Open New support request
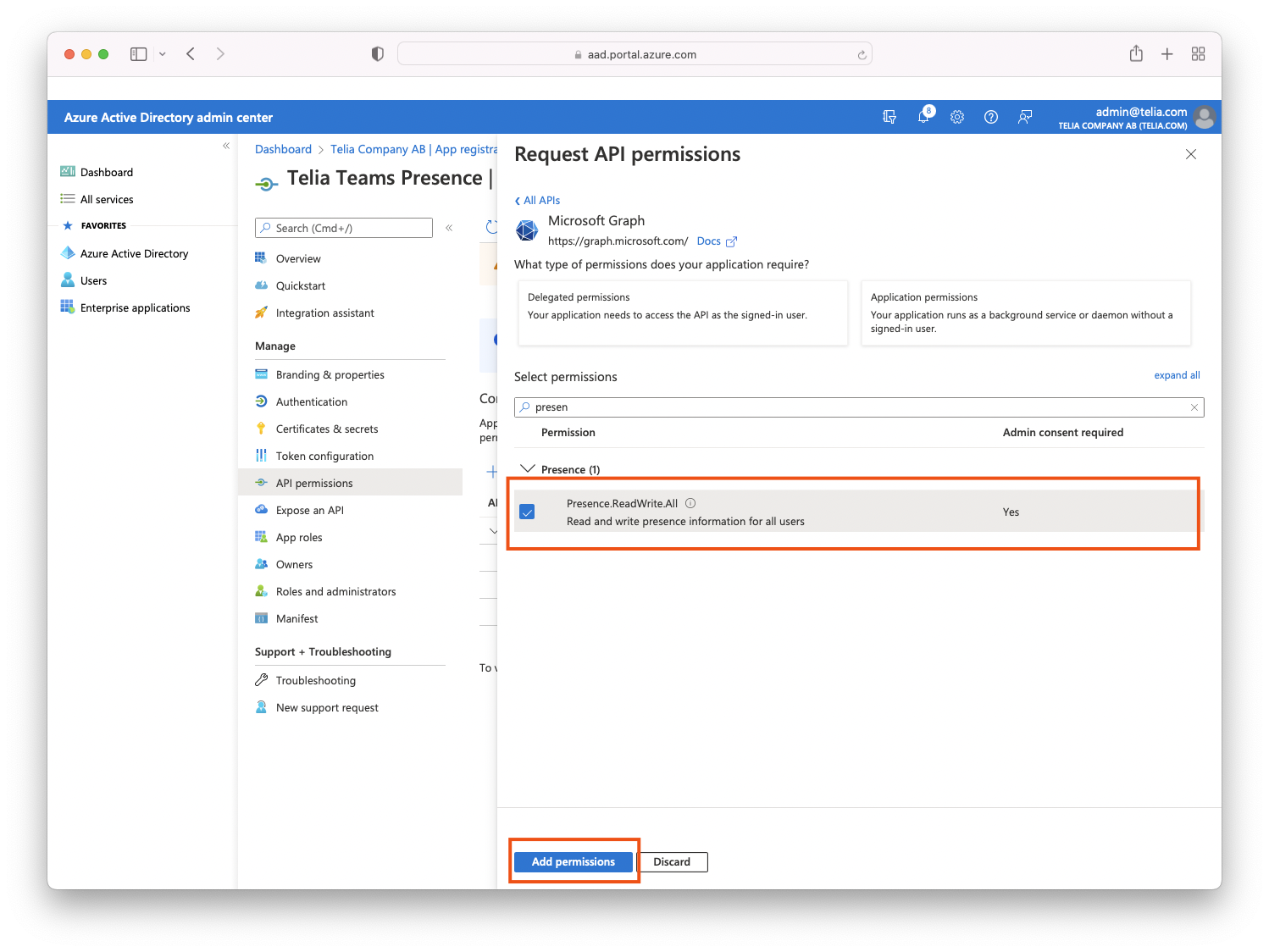This screenshot has height=952, width=1269. pos(327,707)
